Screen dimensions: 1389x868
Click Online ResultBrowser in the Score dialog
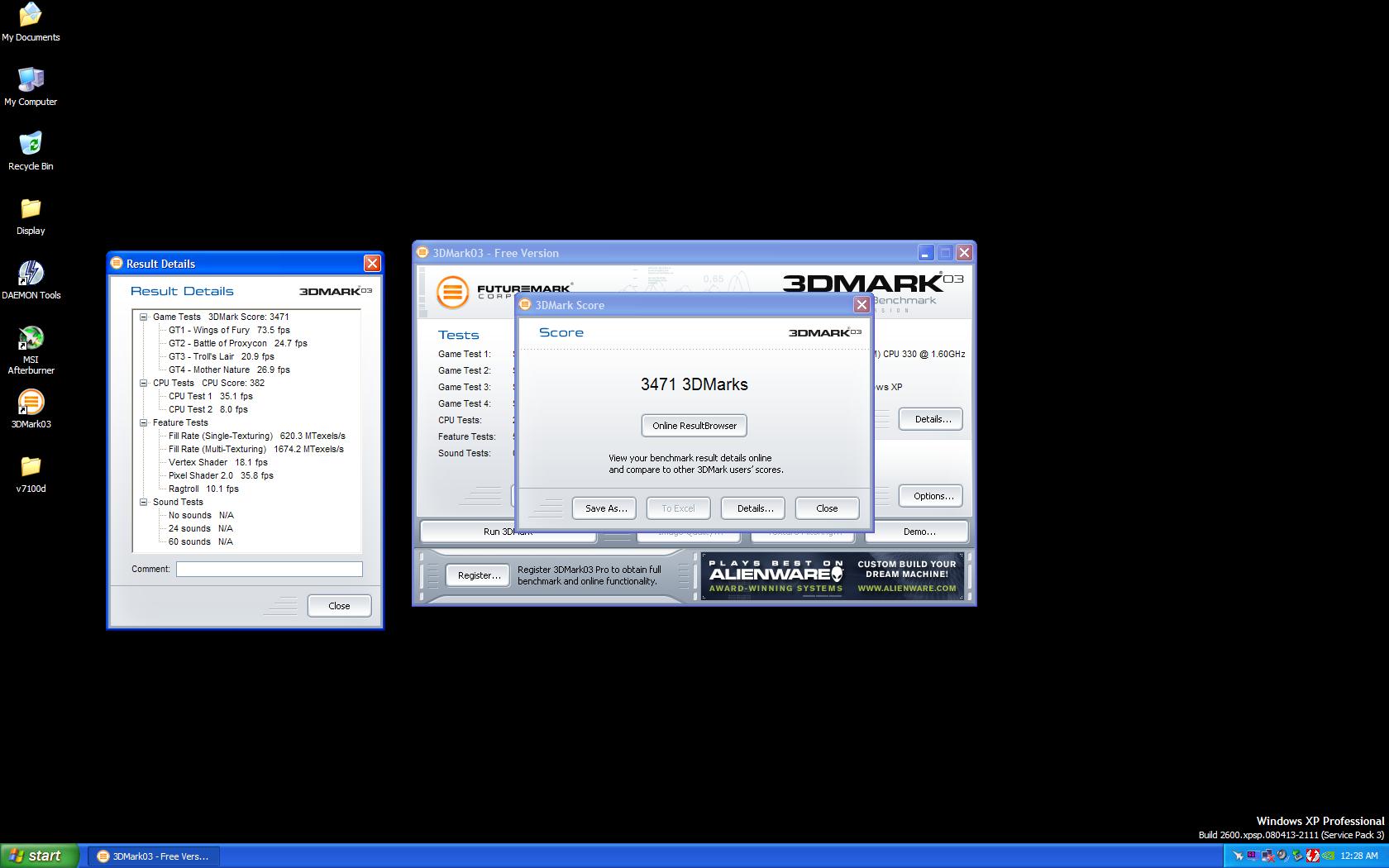pyautogui.click(x=694, y=425)
